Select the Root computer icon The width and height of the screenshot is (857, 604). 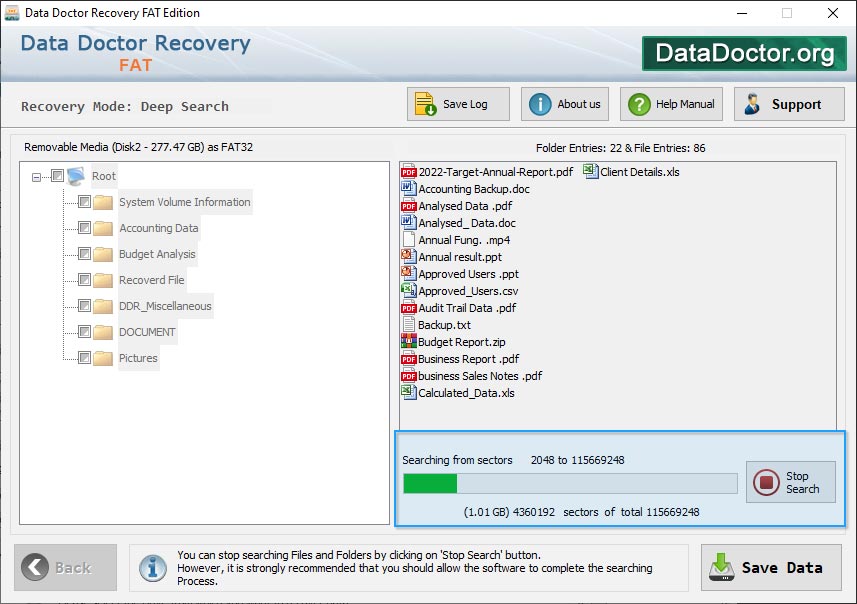click(76, 176)
